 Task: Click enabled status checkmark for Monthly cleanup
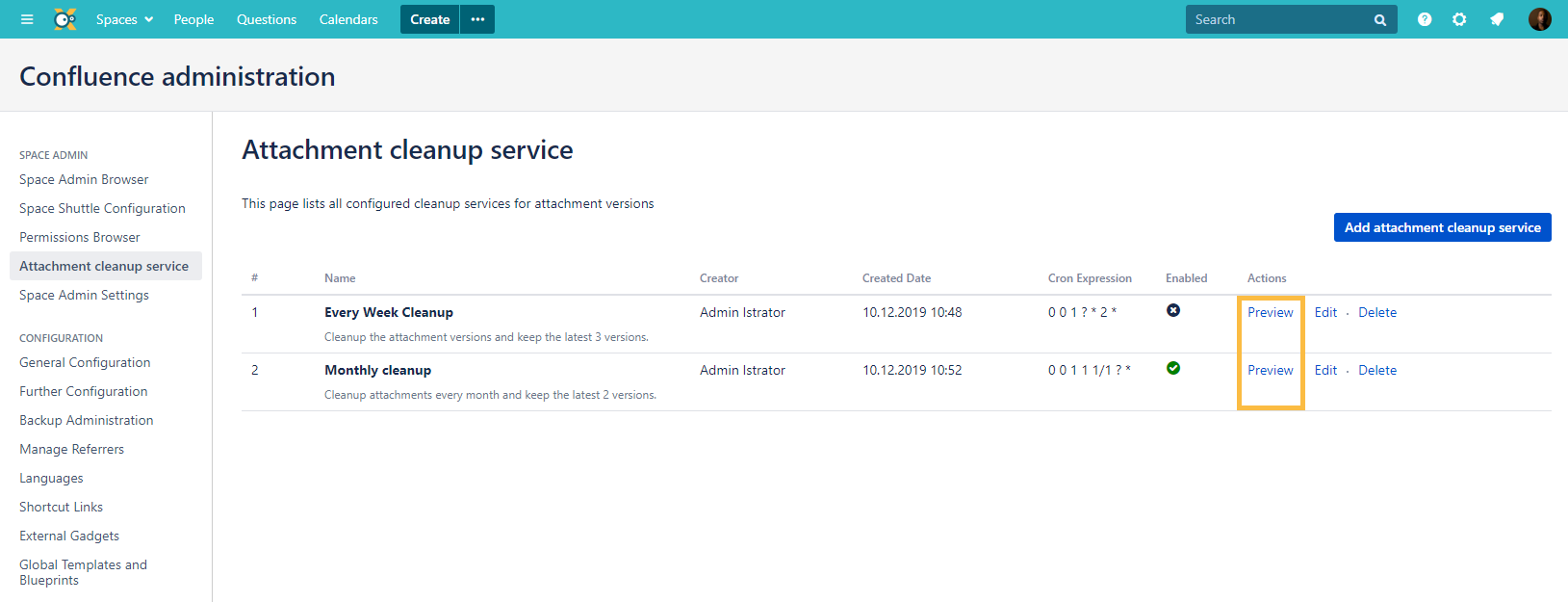click(1173, 368)
